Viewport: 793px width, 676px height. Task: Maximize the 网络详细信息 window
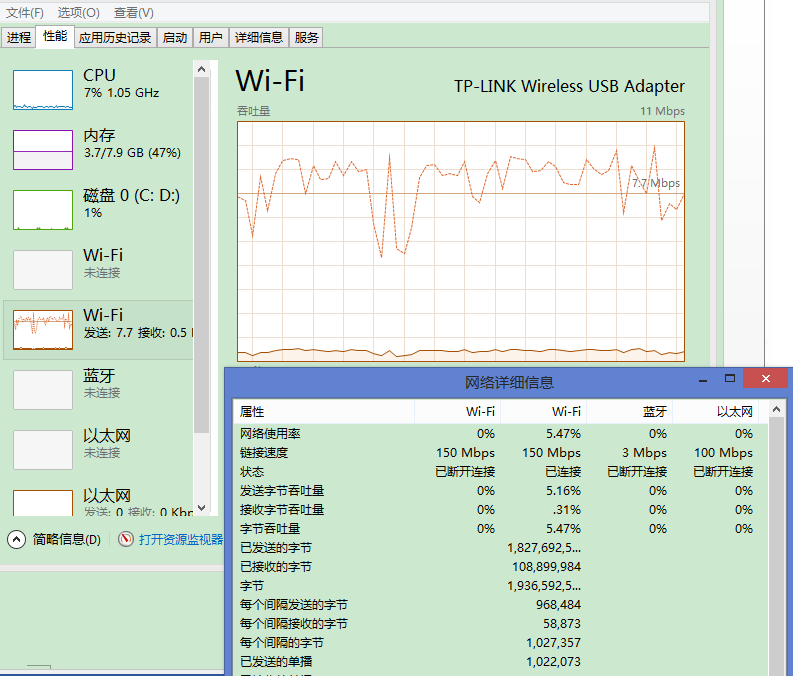point(730,379)
